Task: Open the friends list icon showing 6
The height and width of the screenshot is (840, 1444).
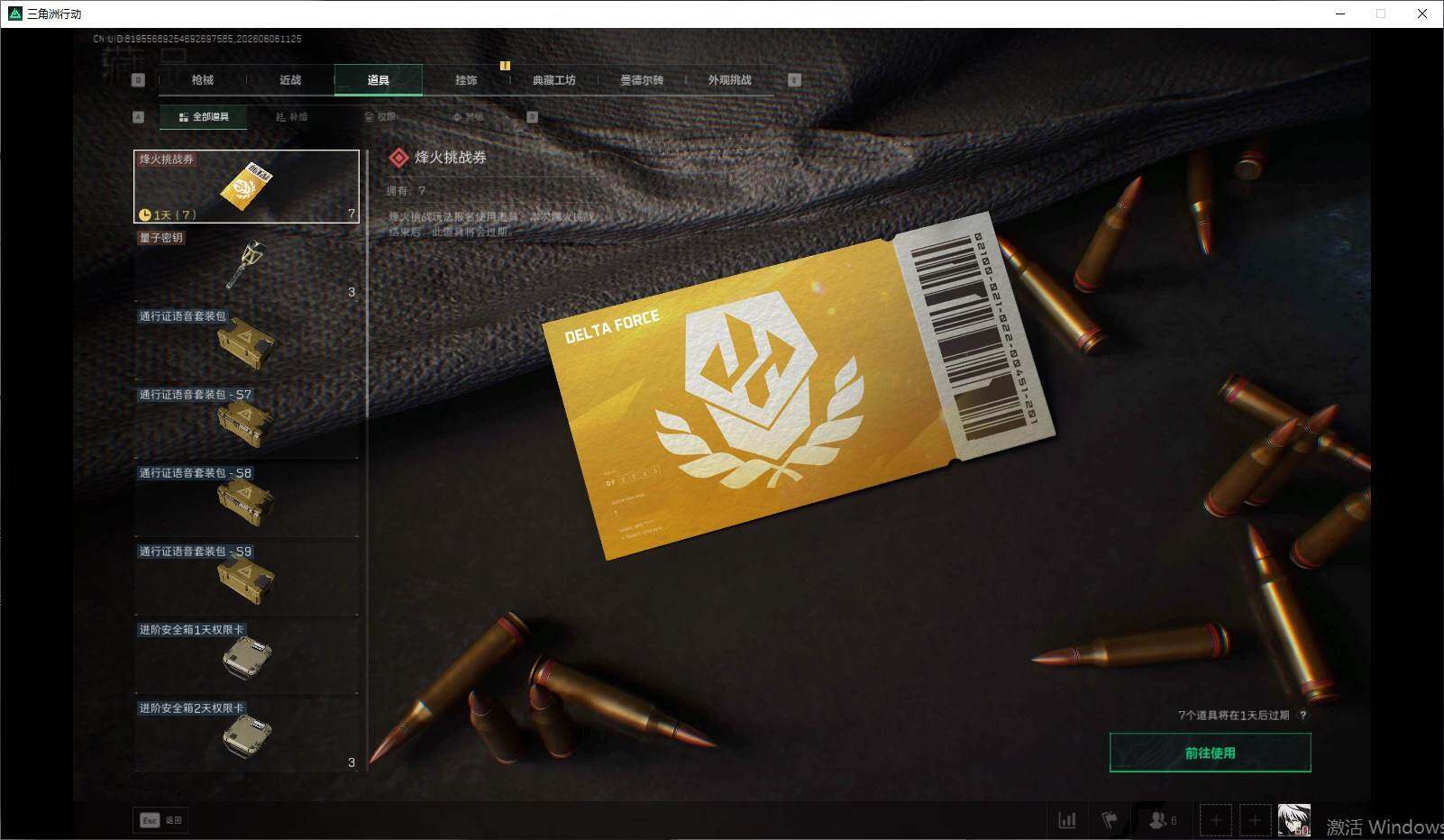Action: click(x=1163, y=820)
